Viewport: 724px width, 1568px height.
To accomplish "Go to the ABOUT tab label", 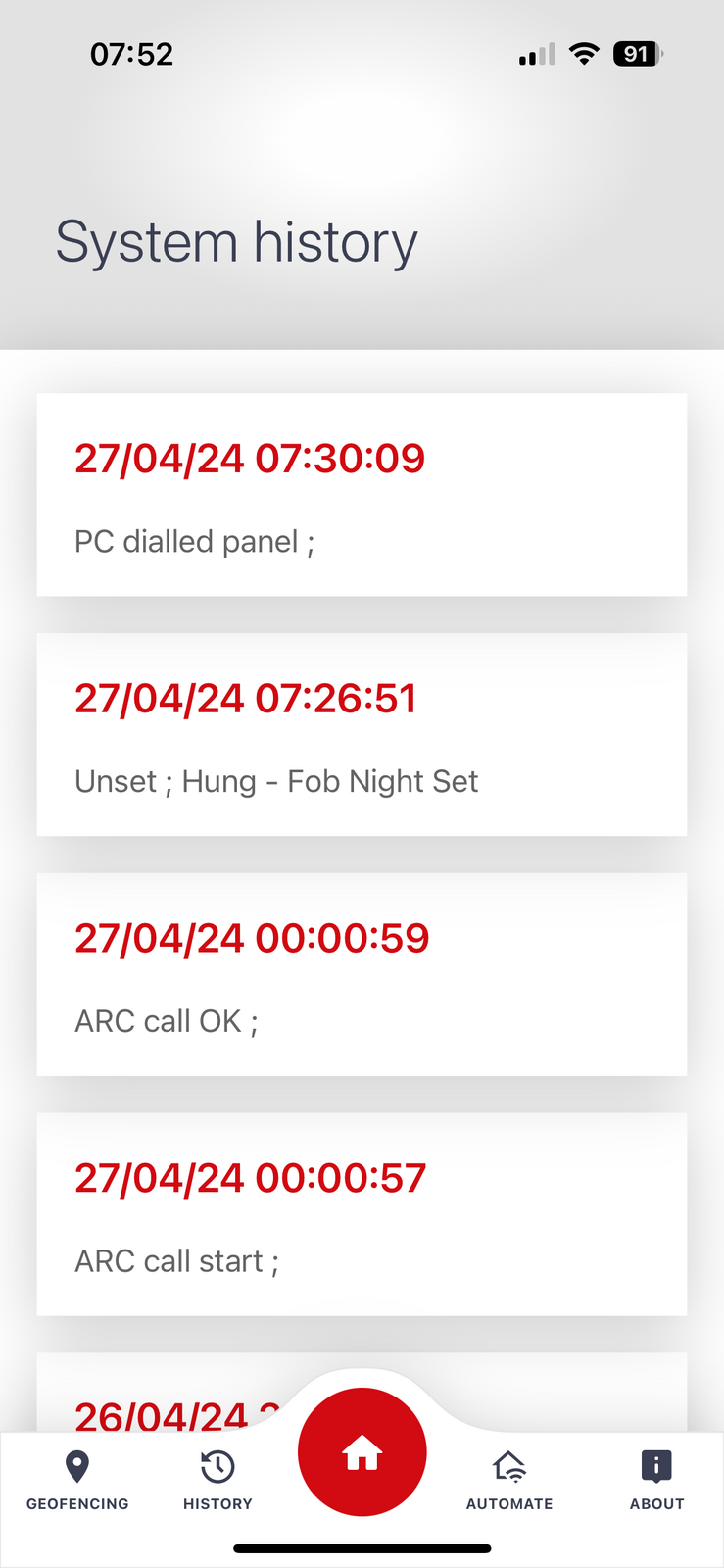I will [x=656, y=1503].
